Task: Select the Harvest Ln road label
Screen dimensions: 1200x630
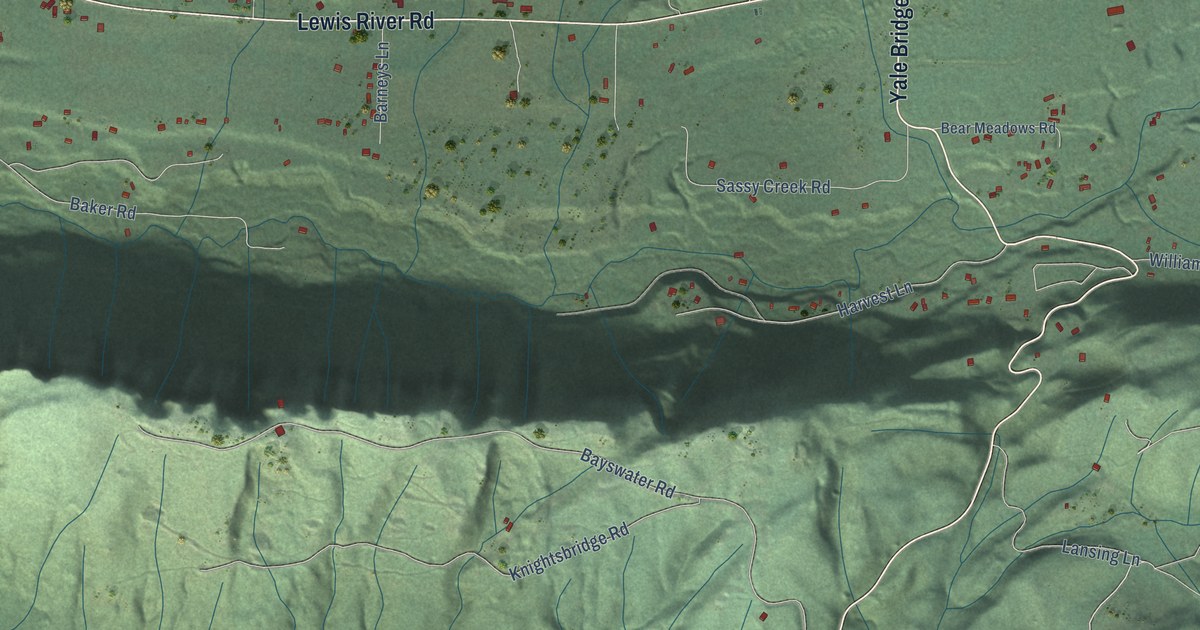Action: [x=876, y=300]
